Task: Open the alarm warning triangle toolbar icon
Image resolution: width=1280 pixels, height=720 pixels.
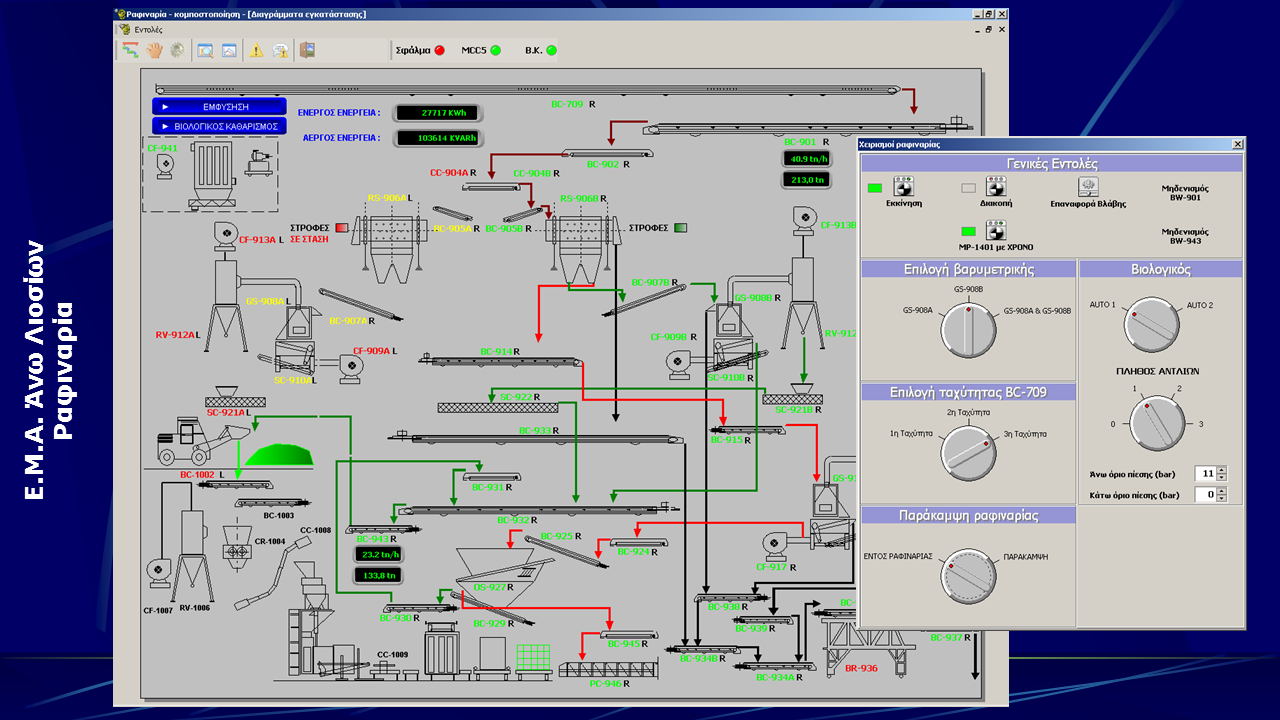Action: click(x=257, y=50)
